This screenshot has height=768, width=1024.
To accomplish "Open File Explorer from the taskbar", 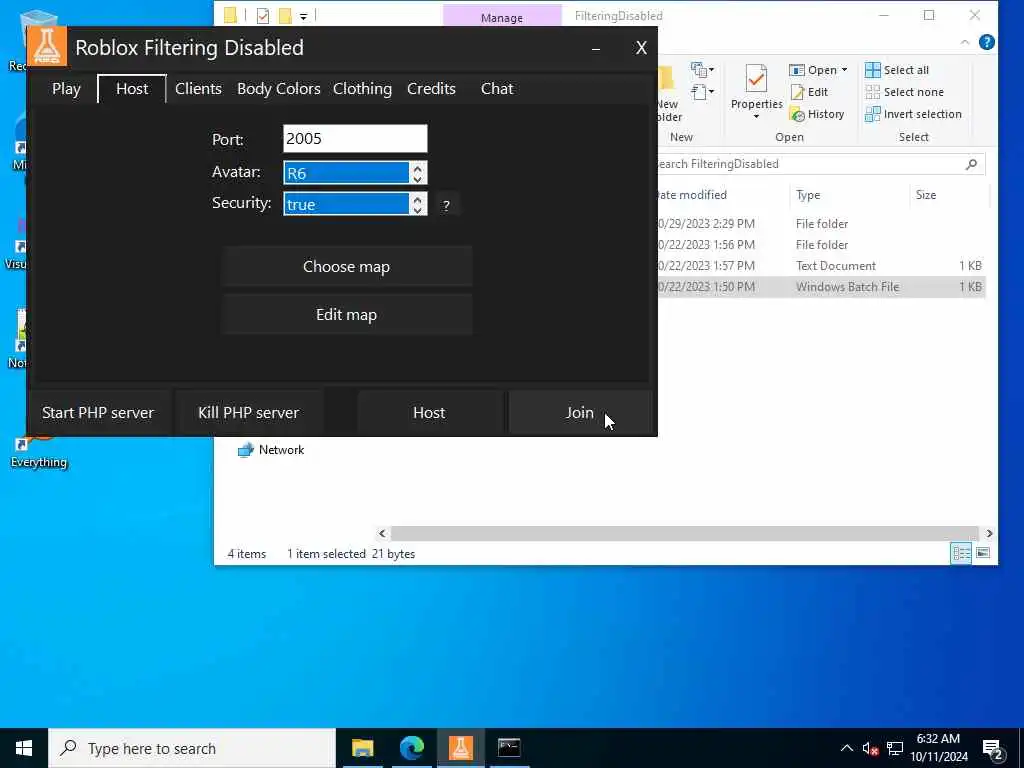I will [363, 748].
